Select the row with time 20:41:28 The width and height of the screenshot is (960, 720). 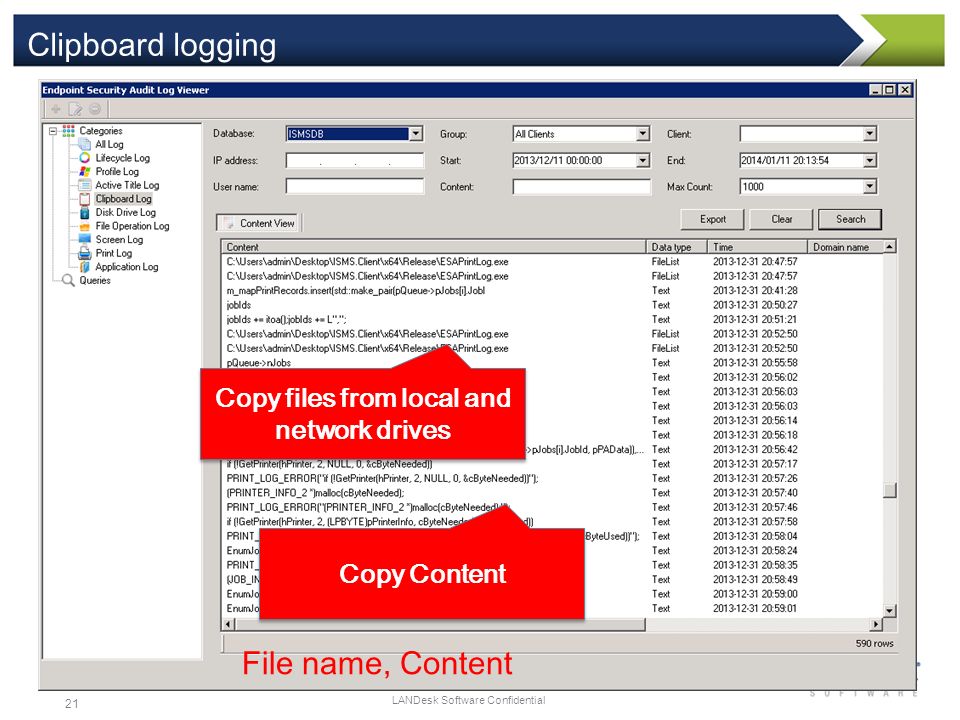pyautogui.click(x=553, y=291)
